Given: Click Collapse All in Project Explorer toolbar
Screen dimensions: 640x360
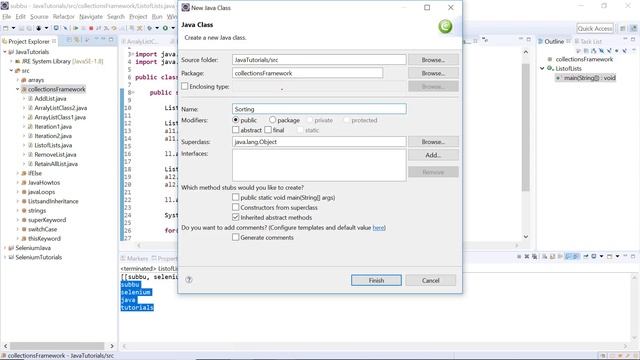Looking at the screenshot, I should pos(69,40).
